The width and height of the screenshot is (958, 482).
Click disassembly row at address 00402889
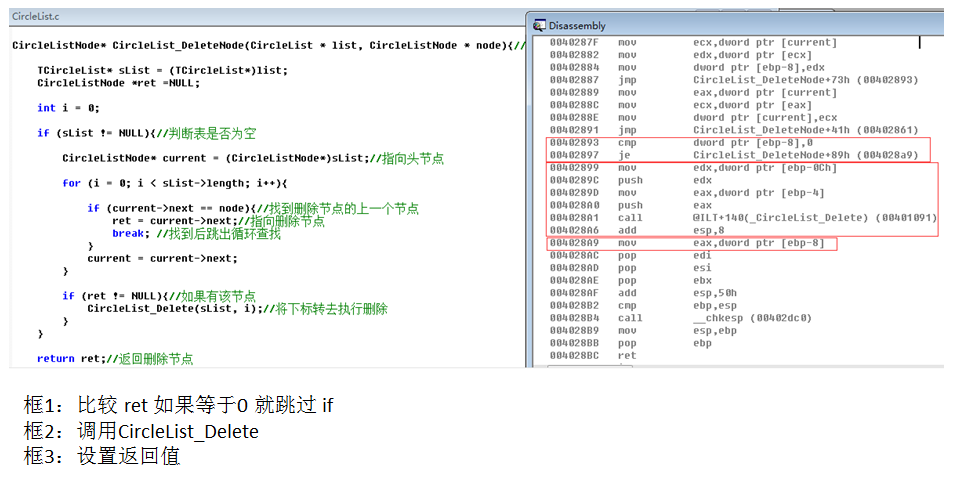pyautogui.click(x=693, y=92)
